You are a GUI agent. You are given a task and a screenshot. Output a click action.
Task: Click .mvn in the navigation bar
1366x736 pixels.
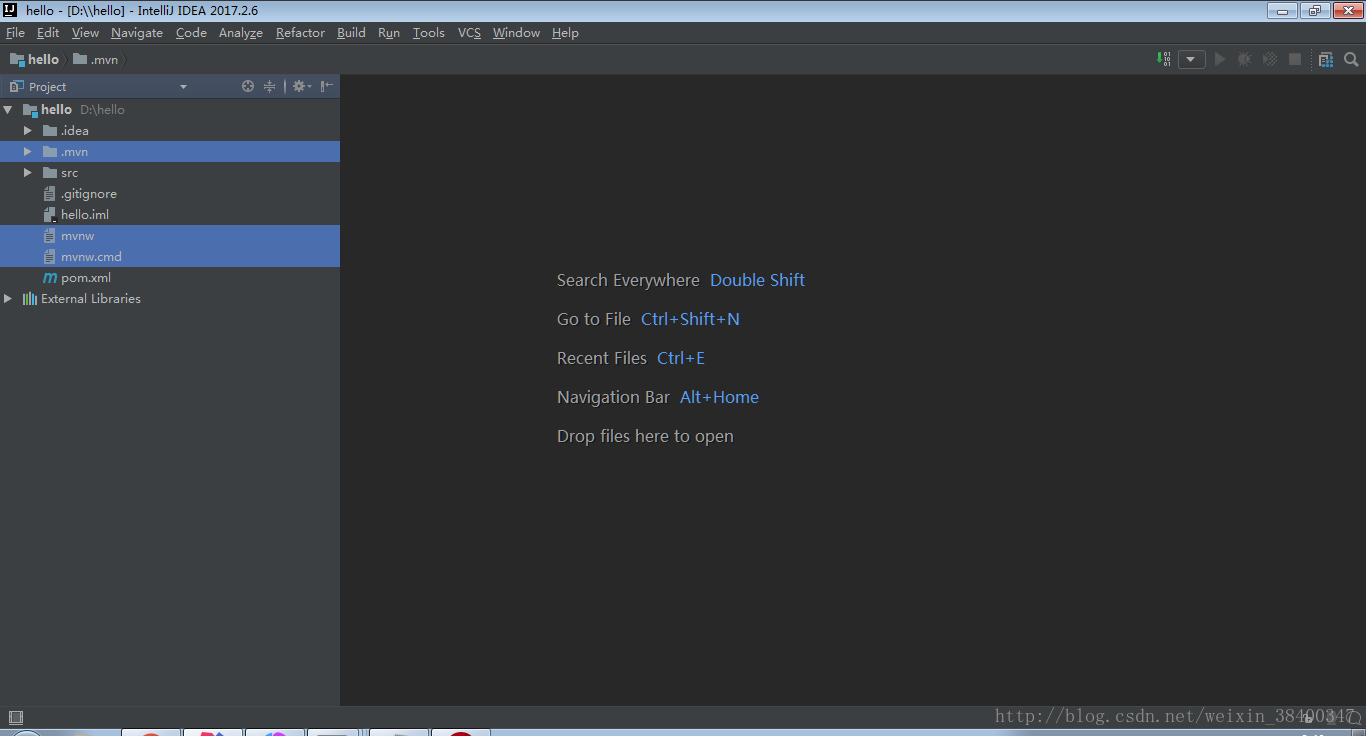click(x=96, y=59)
